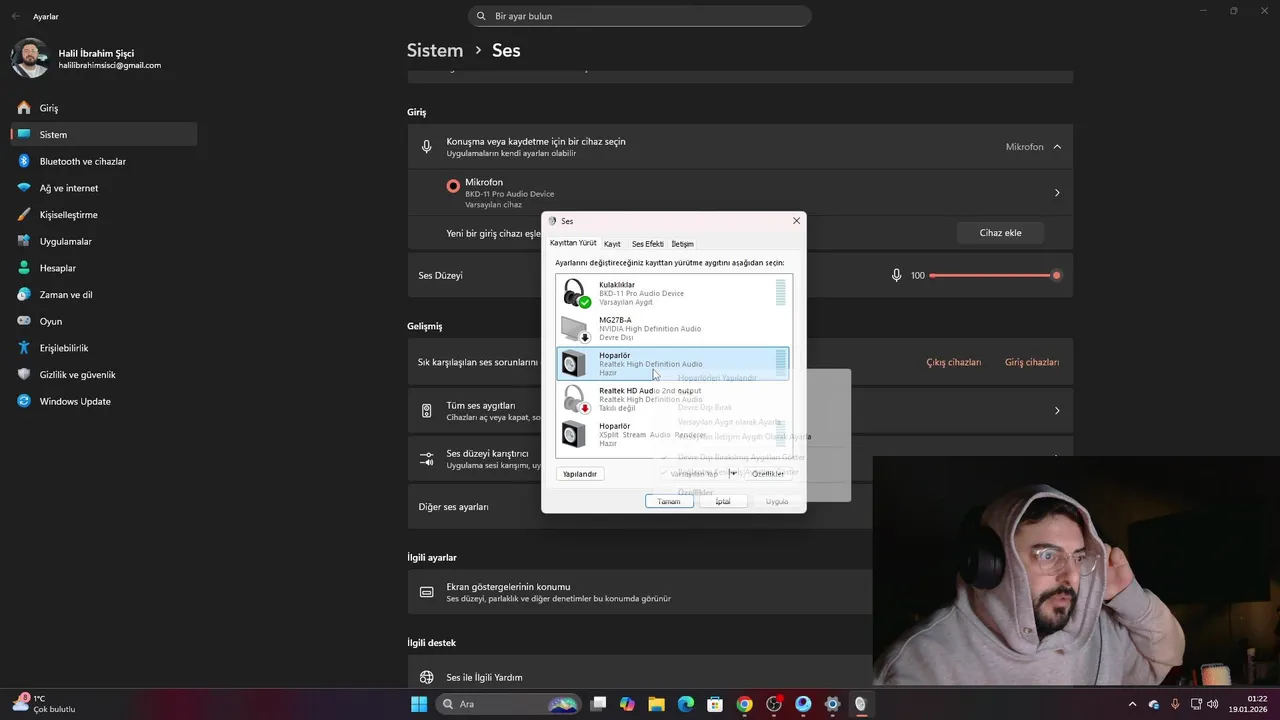Open the Ses control panel taskbar icon
Image resolution: width=1280 pixels, height=720 pixels.
tap(860, 704)
